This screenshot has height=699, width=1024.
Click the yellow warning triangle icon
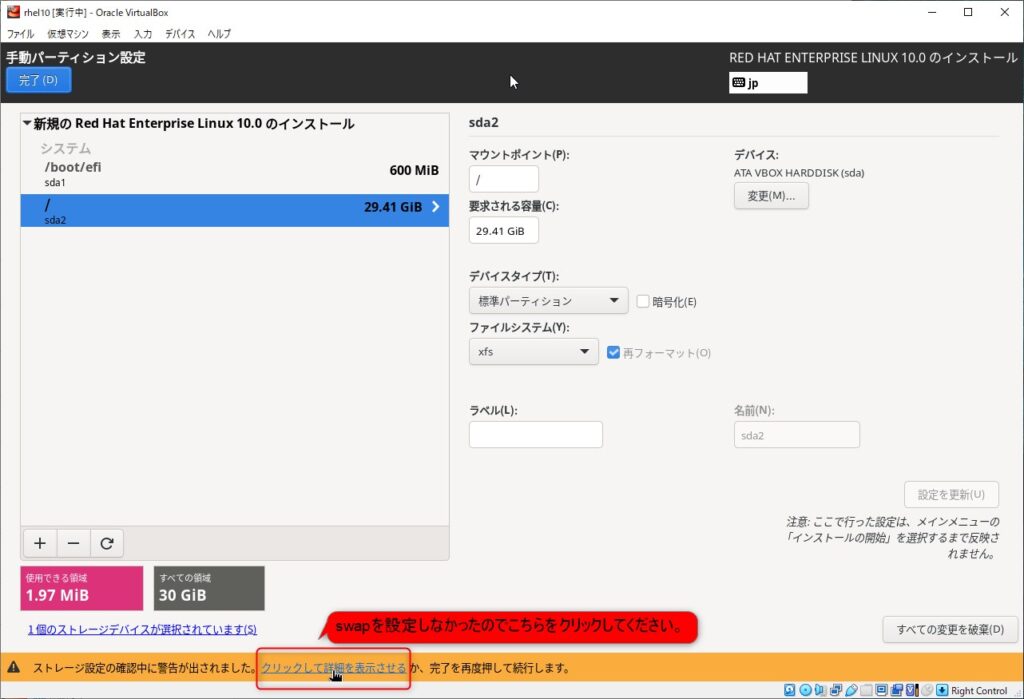(x=14, y=668)
